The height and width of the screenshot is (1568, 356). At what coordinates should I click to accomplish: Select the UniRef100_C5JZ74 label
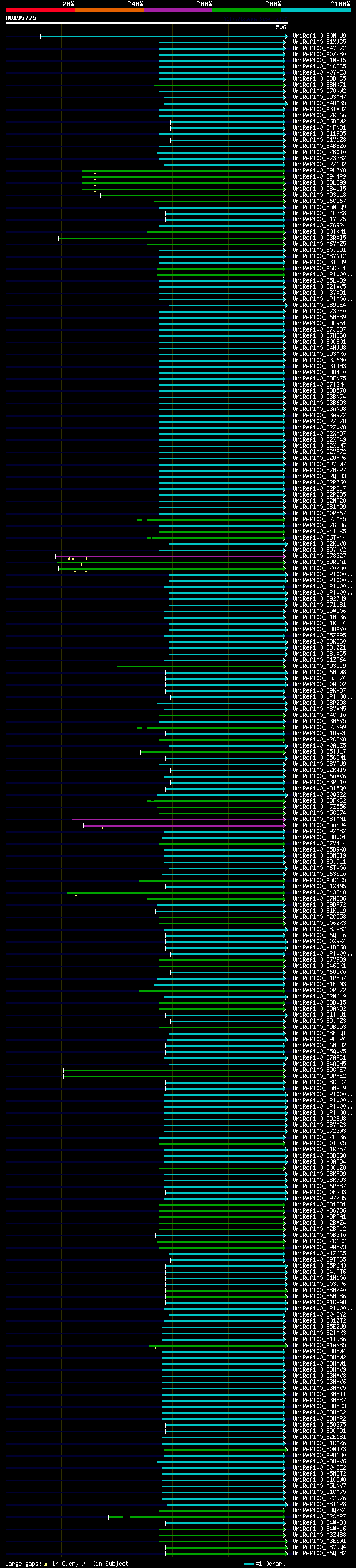tap(319, 678)
